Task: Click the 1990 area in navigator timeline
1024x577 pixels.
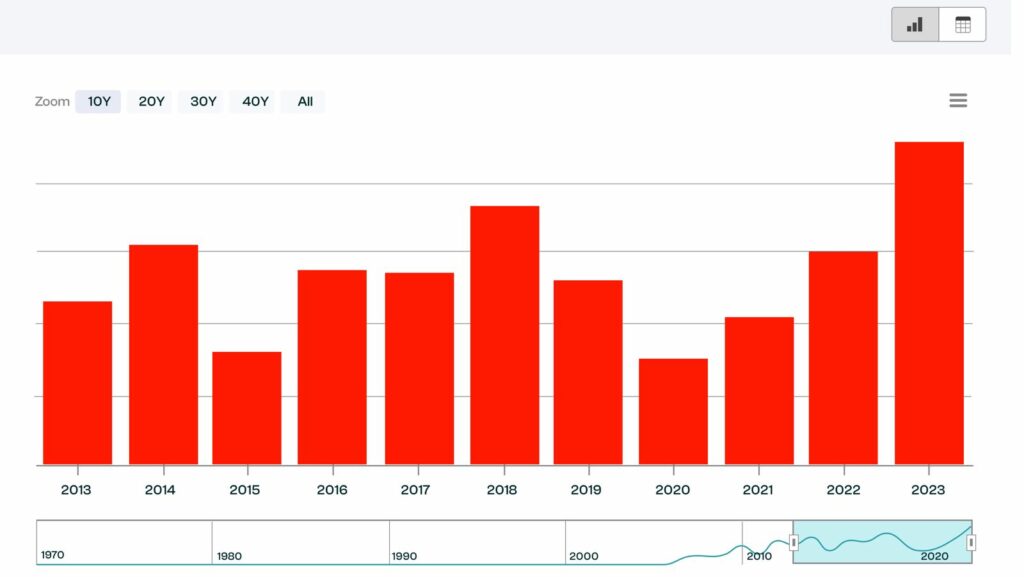Action: point(476,543)
